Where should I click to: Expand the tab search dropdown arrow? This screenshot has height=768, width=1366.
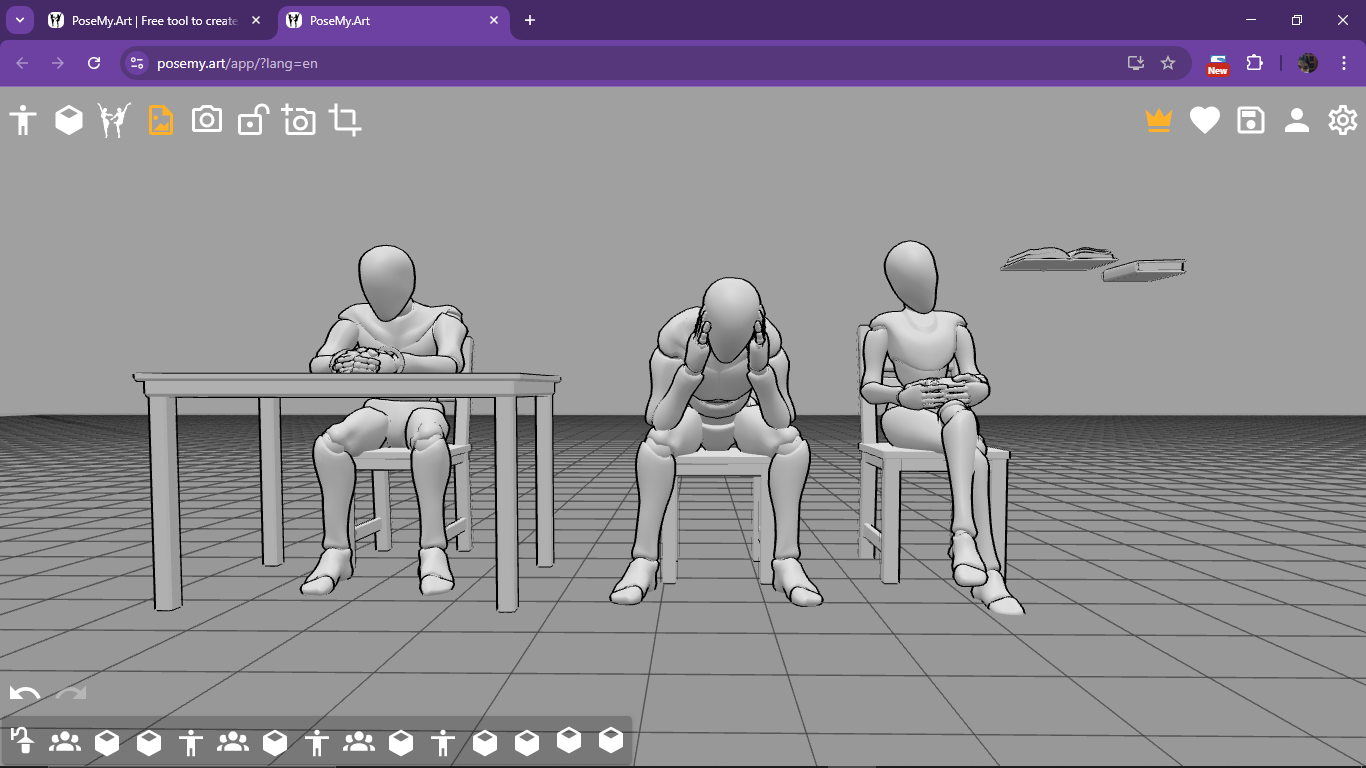(19, 21)
